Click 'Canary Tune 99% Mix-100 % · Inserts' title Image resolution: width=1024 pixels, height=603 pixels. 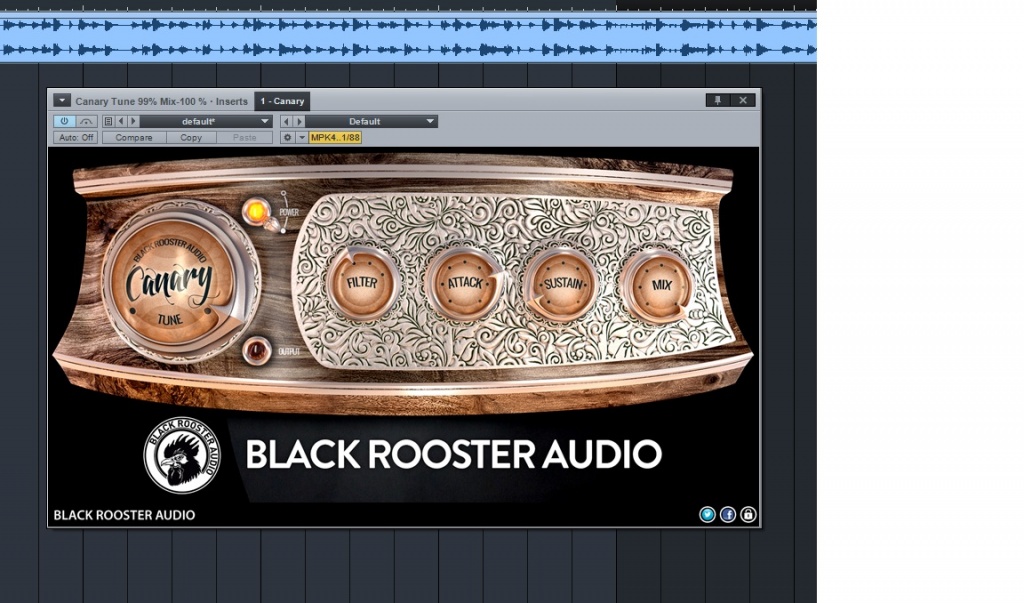pos(161,101)
